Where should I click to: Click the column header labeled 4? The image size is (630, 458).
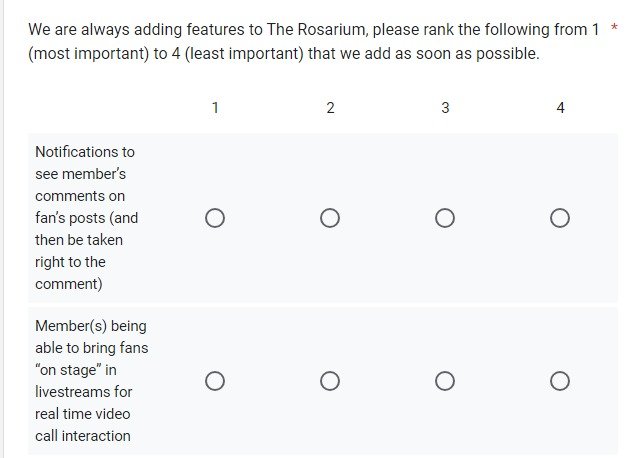[560, 108]
